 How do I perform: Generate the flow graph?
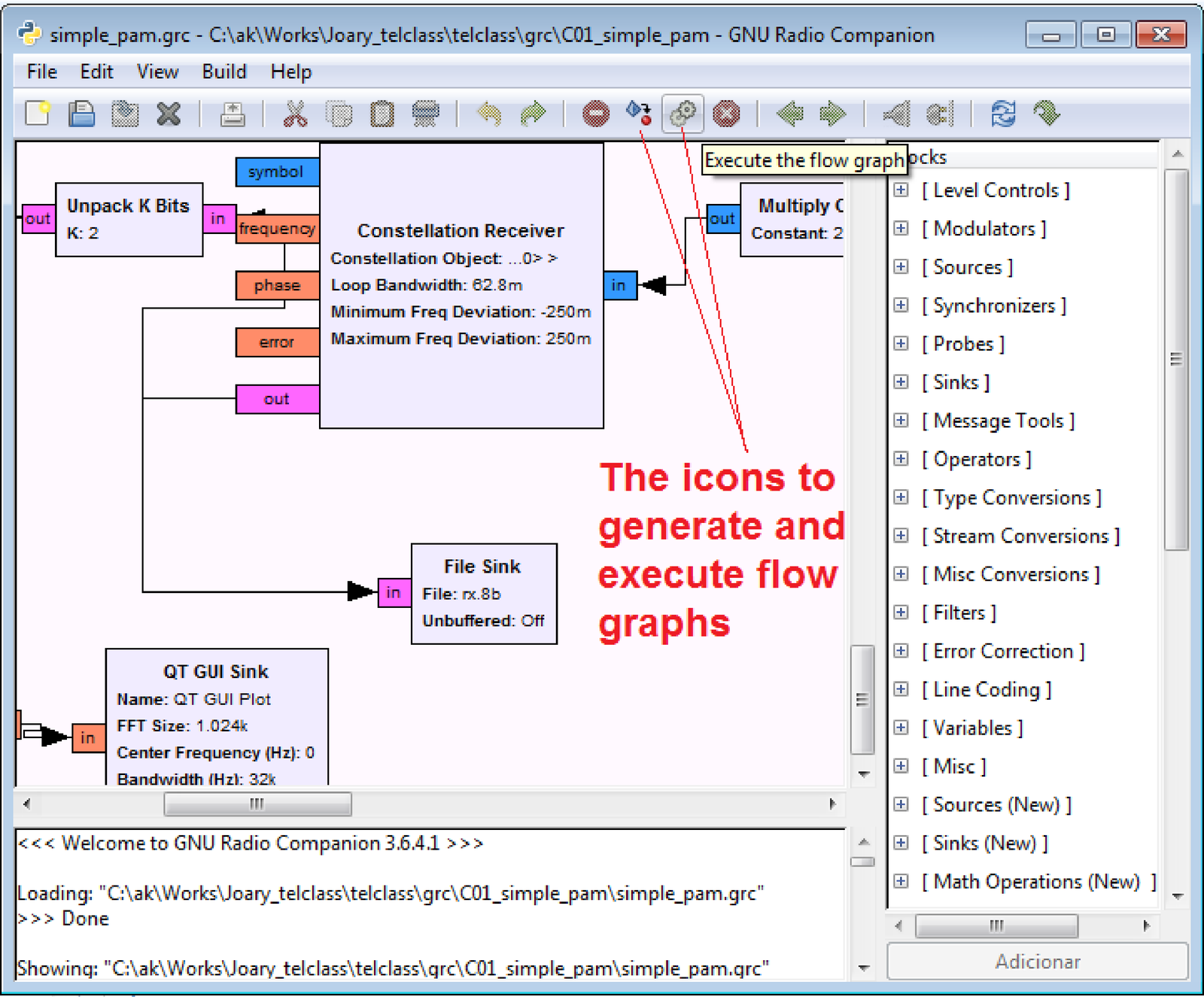639,113
